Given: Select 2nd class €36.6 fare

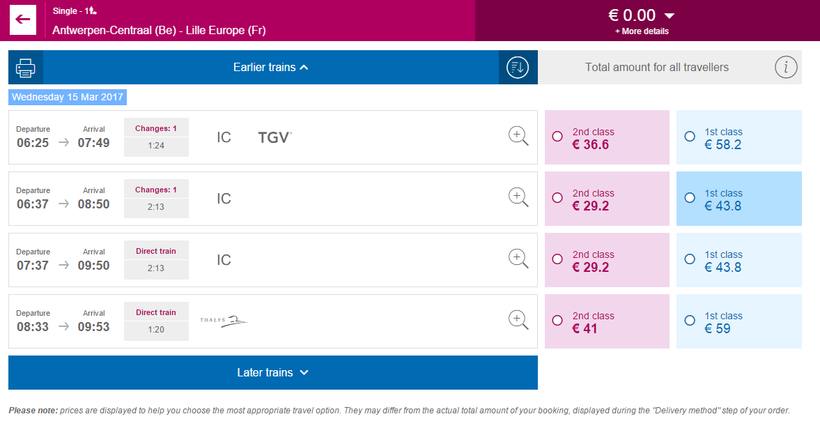Looking at the screenshot, I should (x=557, y=138).
